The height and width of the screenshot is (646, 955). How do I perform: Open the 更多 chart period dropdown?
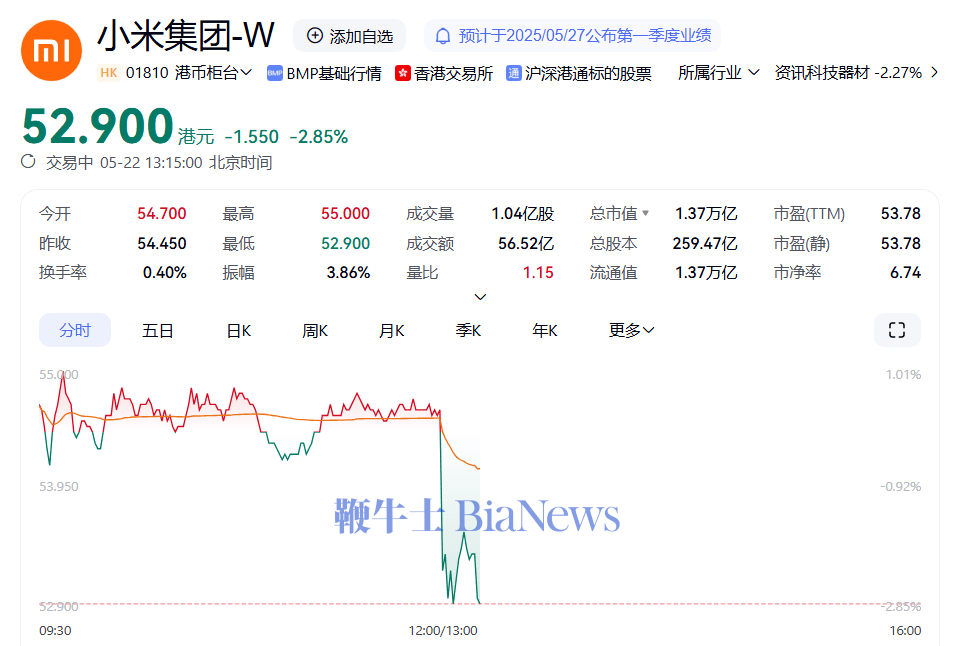coord(632,330)
